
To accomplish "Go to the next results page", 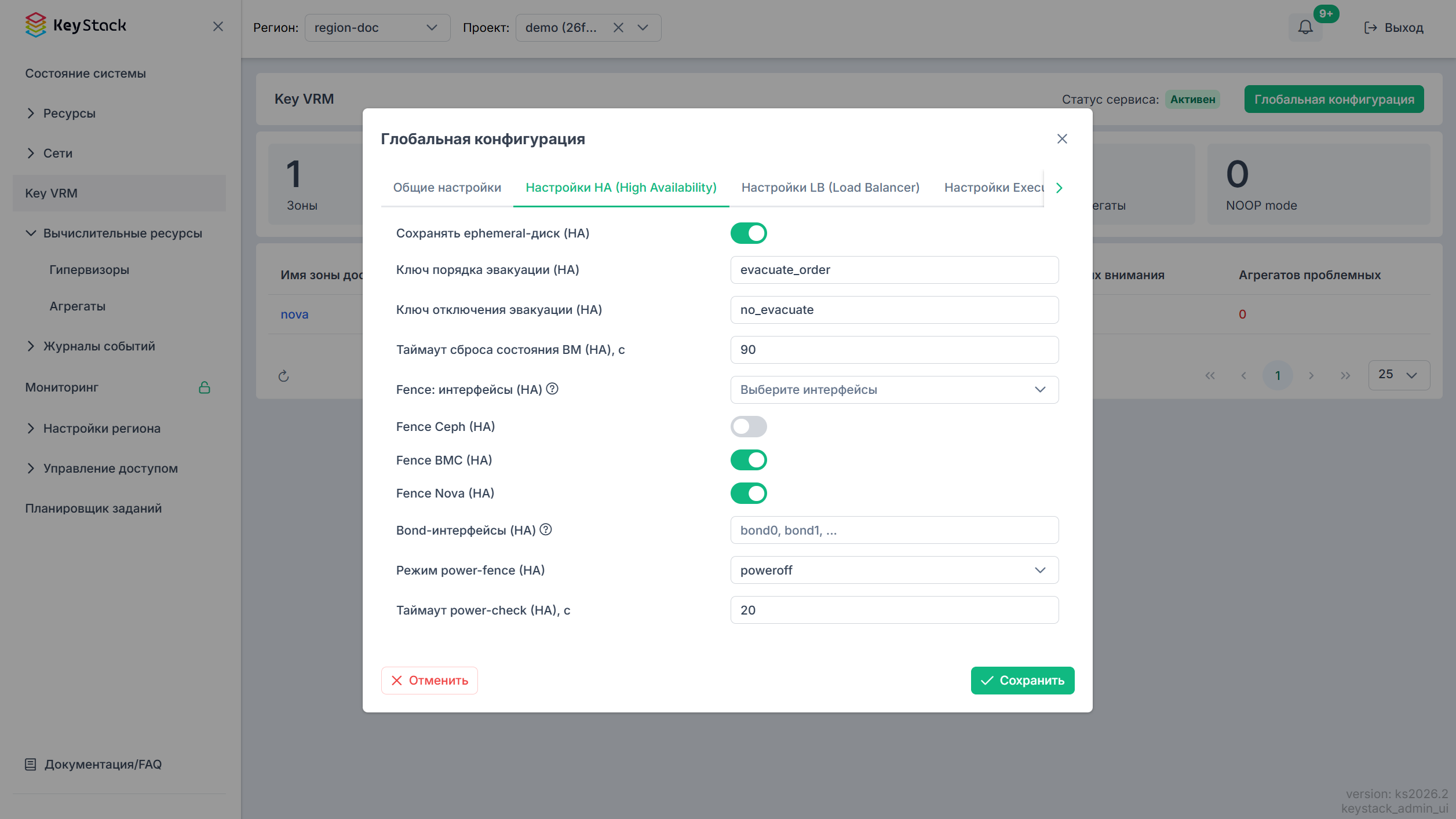I will tap(1311, 376).
